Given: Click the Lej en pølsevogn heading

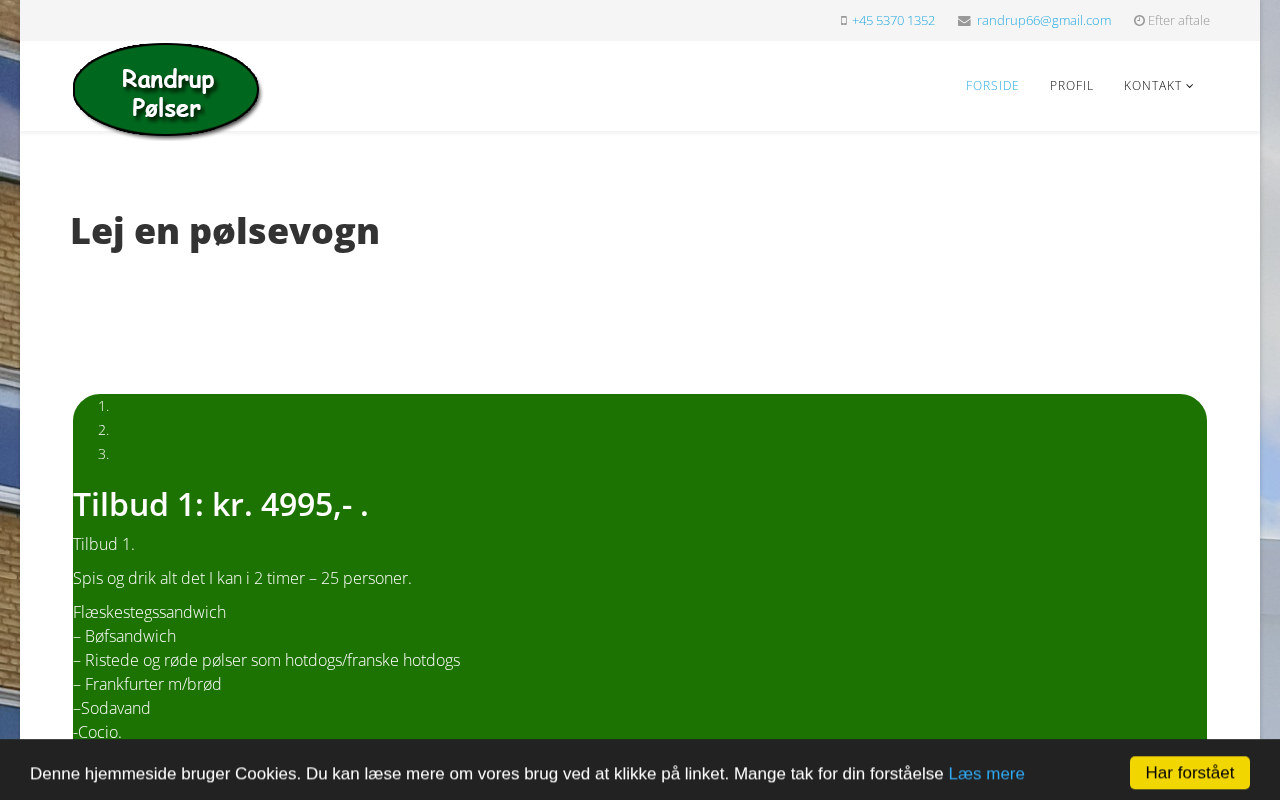Looking at the screenshot, I should point(225,231).
